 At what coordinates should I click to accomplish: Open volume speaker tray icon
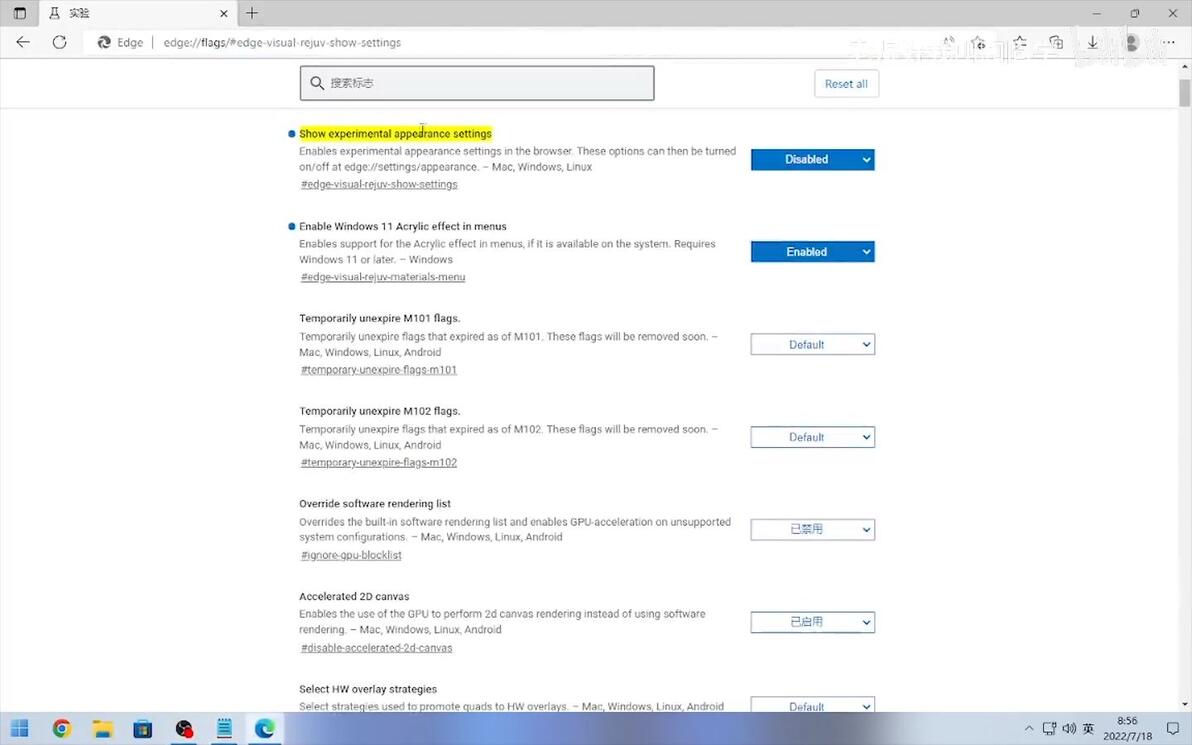(1069, 728)
